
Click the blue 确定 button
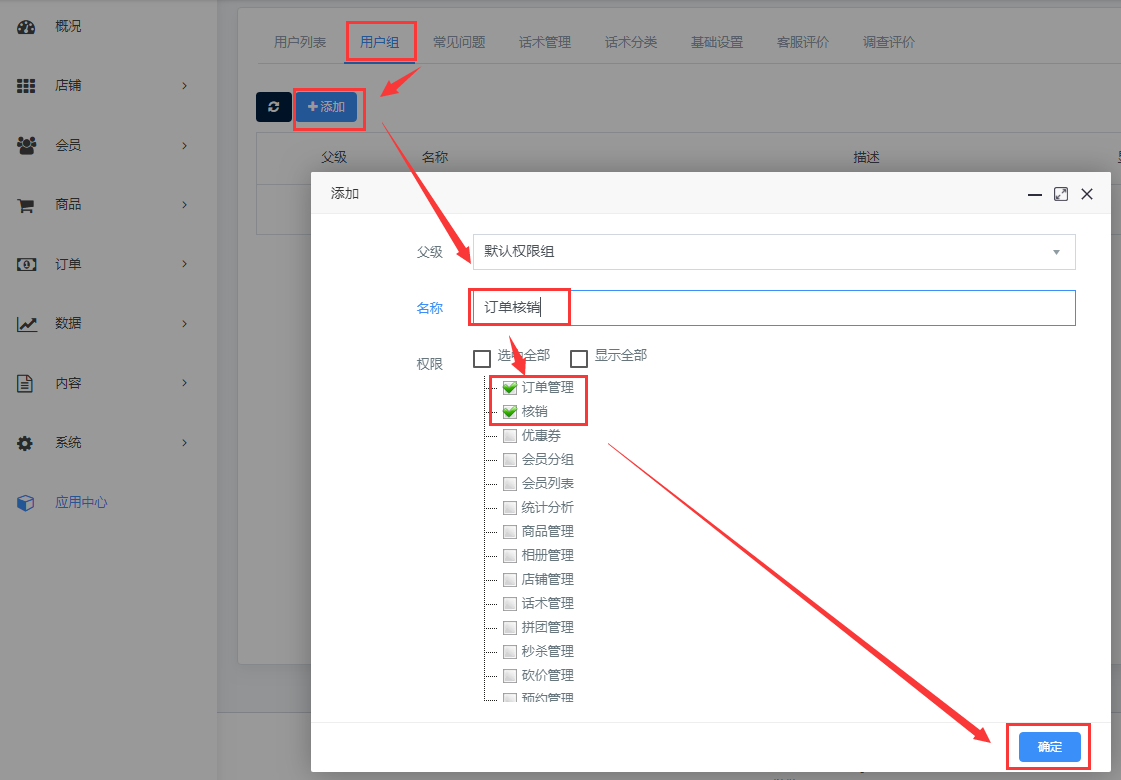pyautogui.click(x=1049, y=747)
